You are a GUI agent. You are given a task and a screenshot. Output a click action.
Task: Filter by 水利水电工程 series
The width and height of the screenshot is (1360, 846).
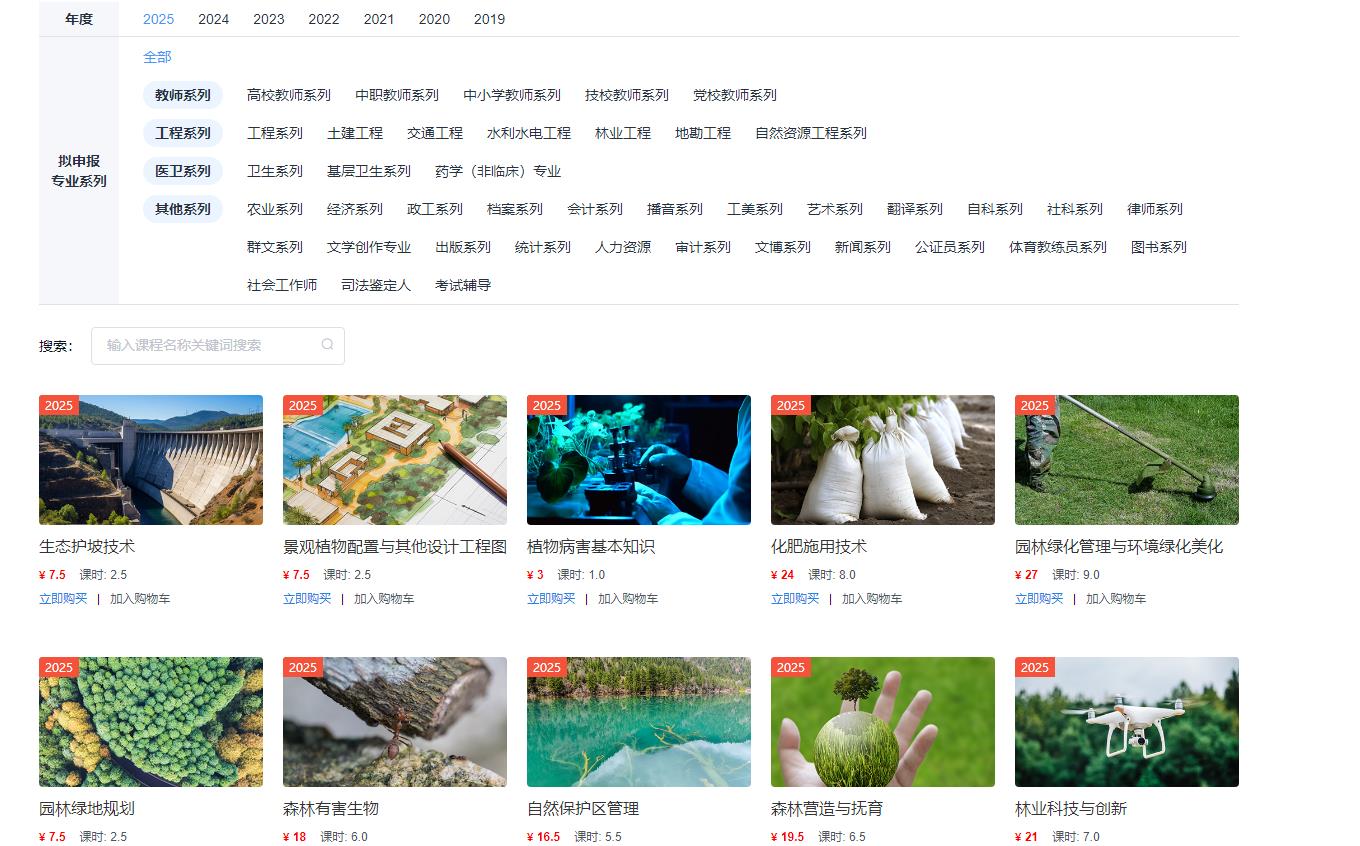(528, 133)
